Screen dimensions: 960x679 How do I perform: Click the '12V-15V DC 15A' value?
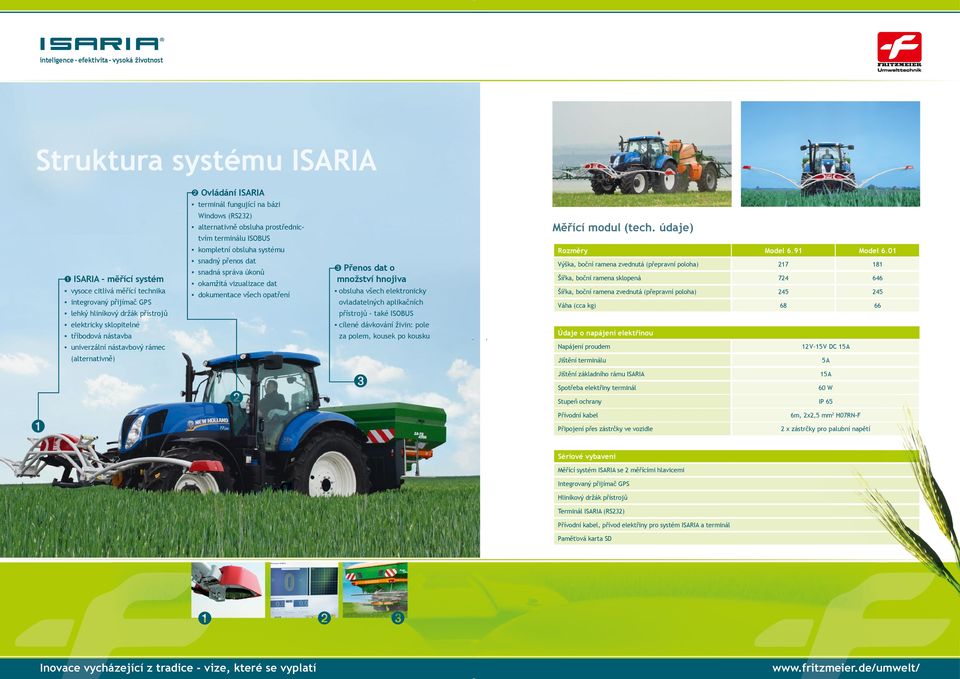tap(825, 347)
